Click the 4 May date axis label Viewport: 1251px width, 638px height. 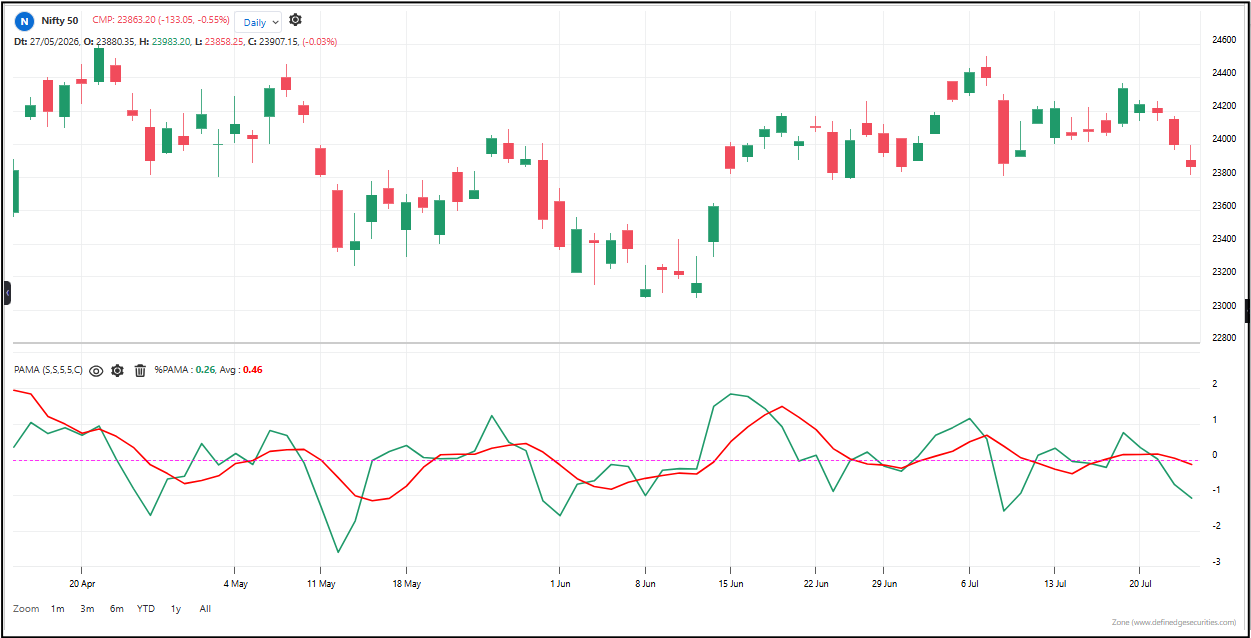(x=234, y=582)
